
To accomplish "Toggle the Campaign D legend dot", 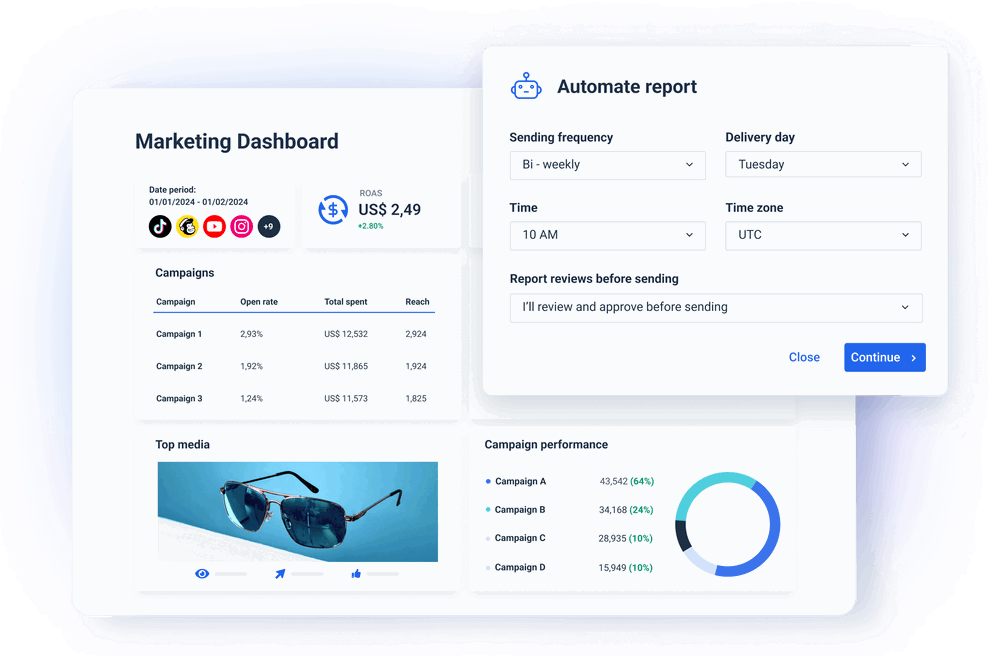I will pyautogui.click(x=487, y=567).
